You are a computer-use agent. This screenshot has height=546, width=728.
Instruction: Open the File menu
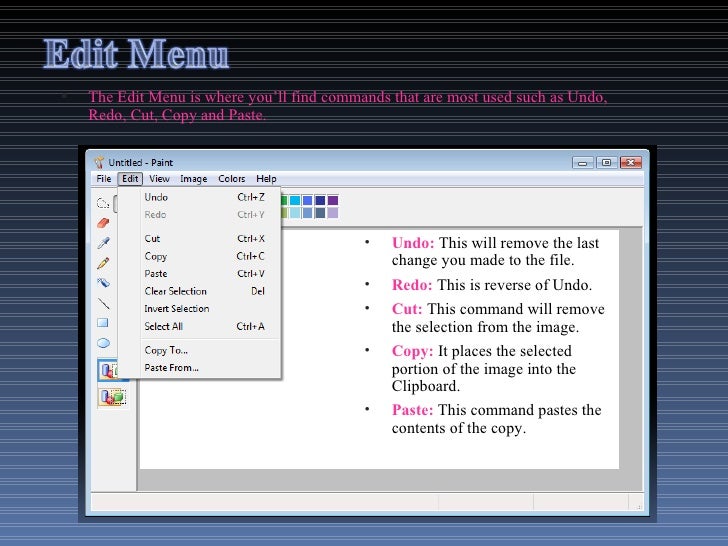pyautogui.click(x=104, y=179)
